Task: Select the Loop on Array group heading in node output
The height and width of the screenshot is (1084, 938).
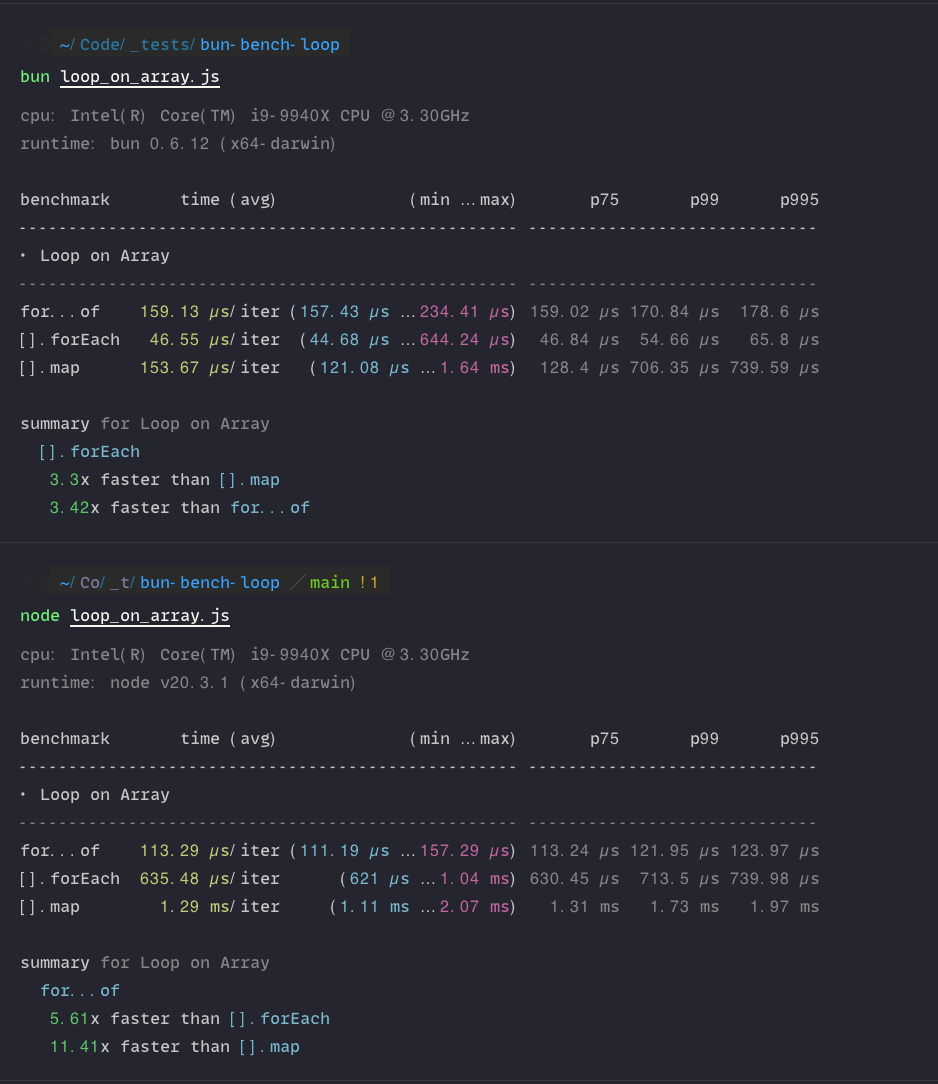Action: coord(103,794)
